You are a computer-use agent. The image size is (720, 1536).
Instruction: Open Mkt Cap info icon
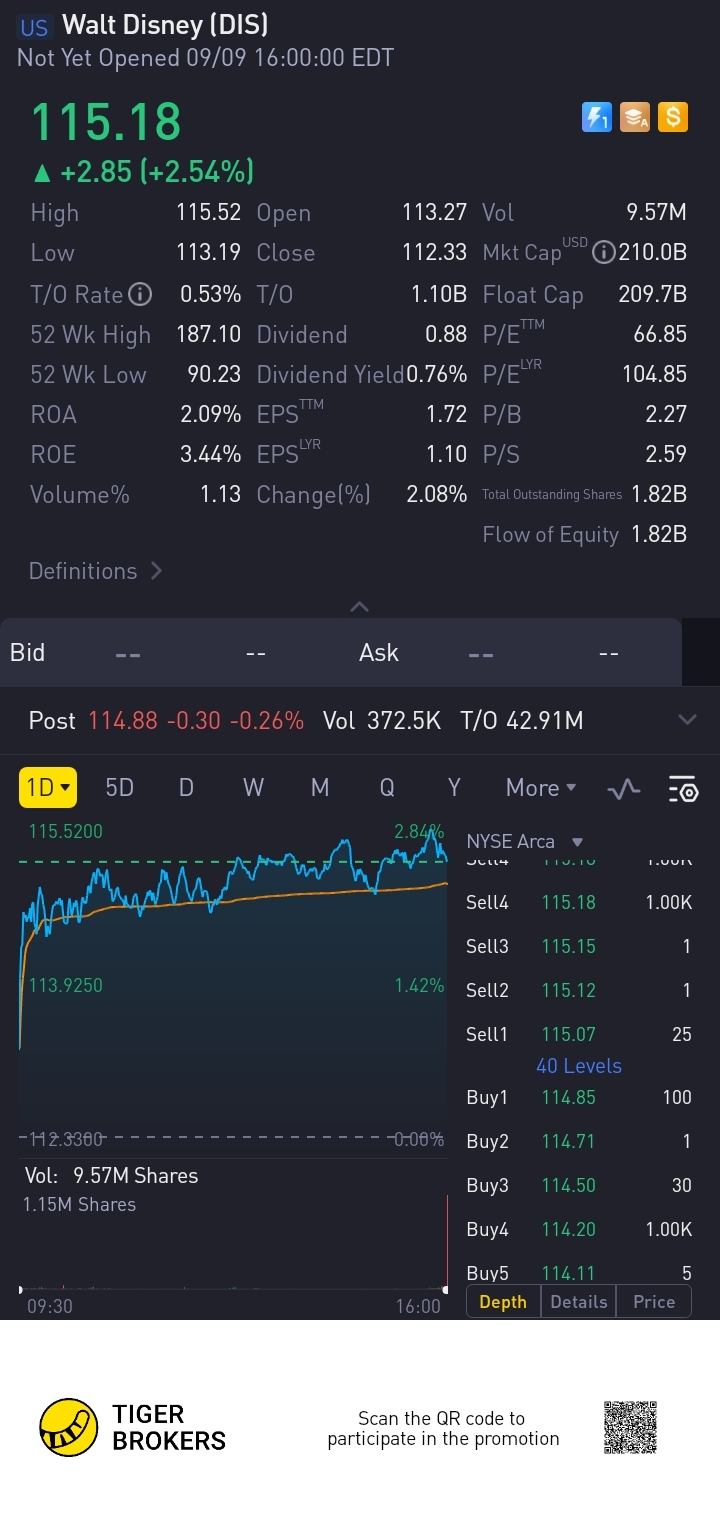[x=603, y=253]
